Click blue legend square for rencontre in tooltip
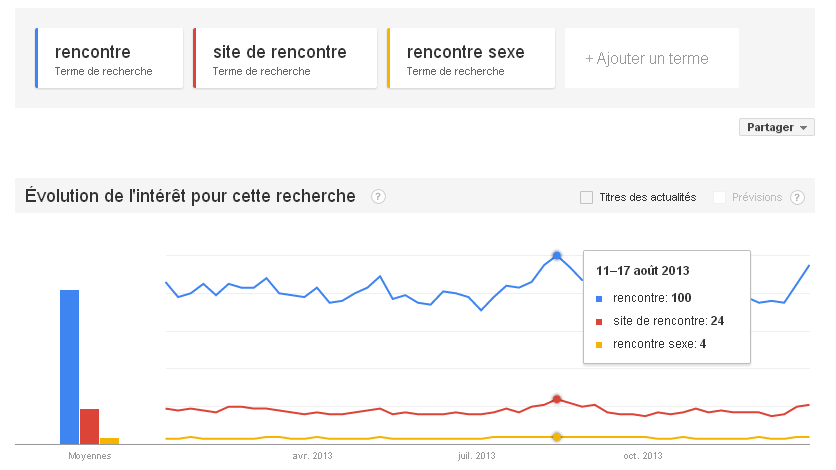Image resolution: width=836 pixels, height=470 pixels. (599, 298)
